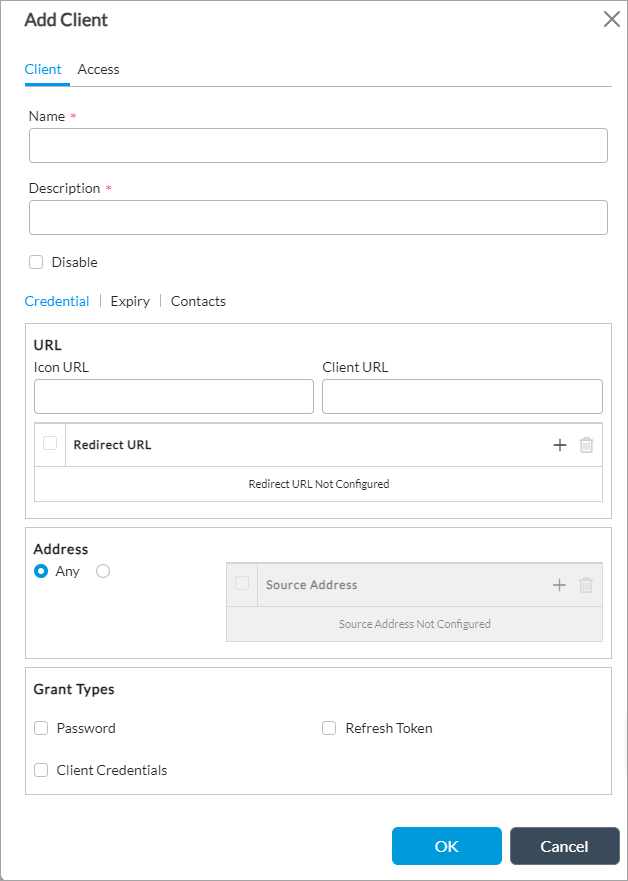Check the Client Credentials grant type
Image resolution: width=628 pixels, height=881 pixels.
[42, 770]
